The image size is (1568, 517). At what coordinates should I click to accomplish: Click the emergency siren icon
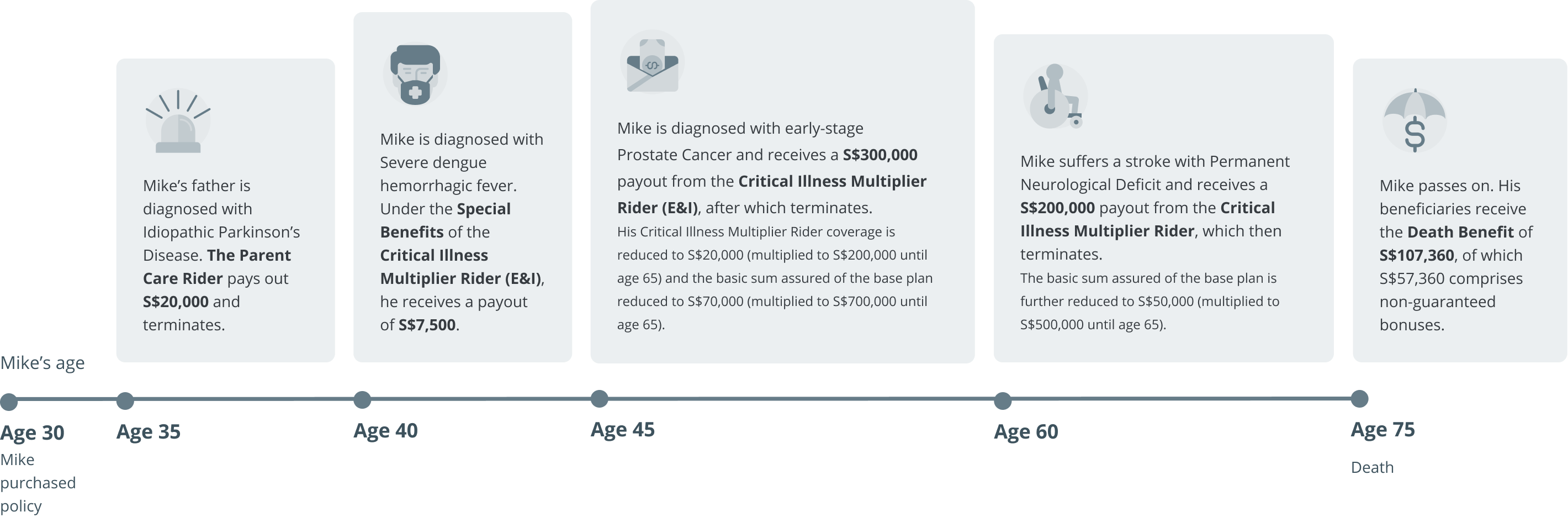pyautogui.click(x=178, y=123)
